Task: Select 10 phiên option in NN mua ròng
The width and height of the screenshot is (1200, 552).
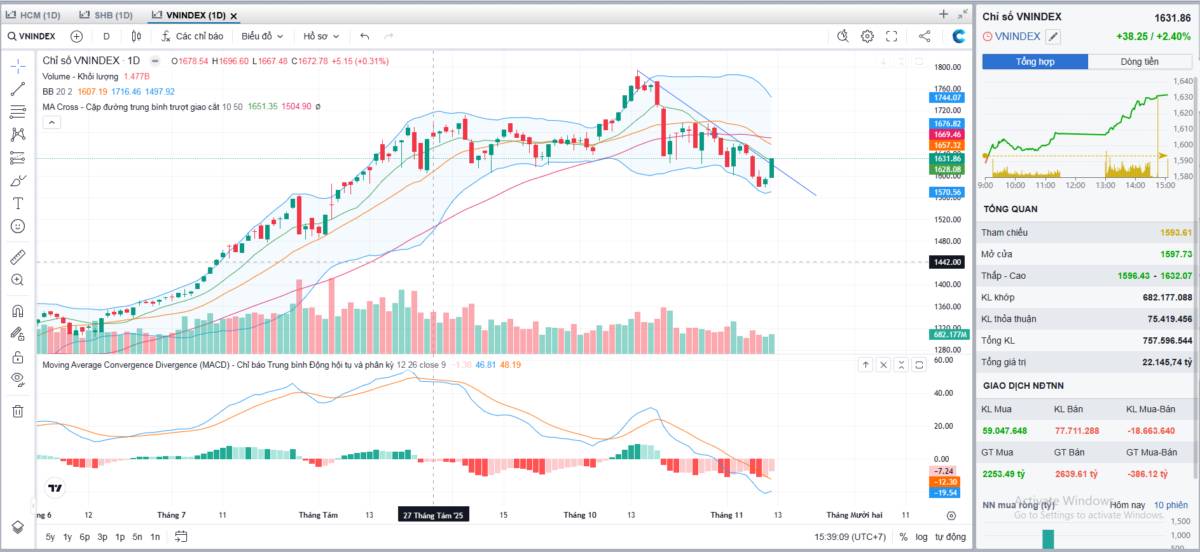Action: point(1170,505)
